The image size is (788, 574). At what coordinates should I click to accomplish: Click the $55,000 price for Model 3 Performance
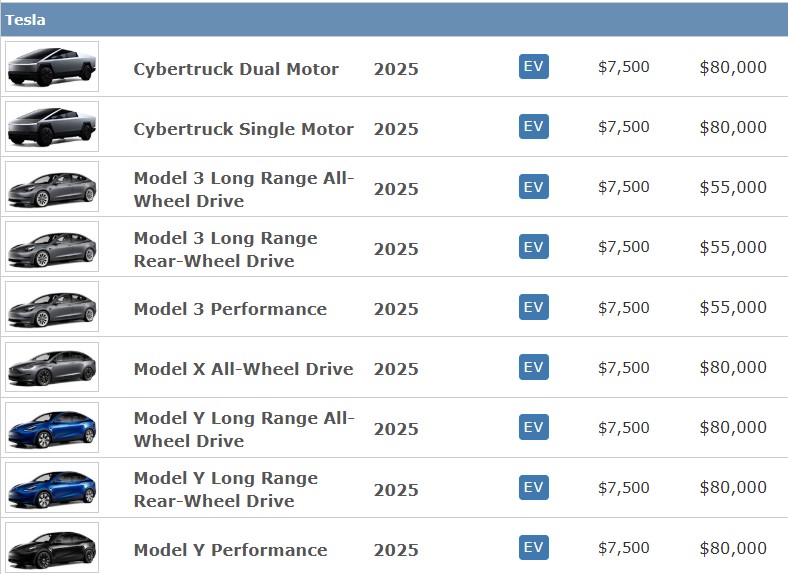[x=733, y=307]
